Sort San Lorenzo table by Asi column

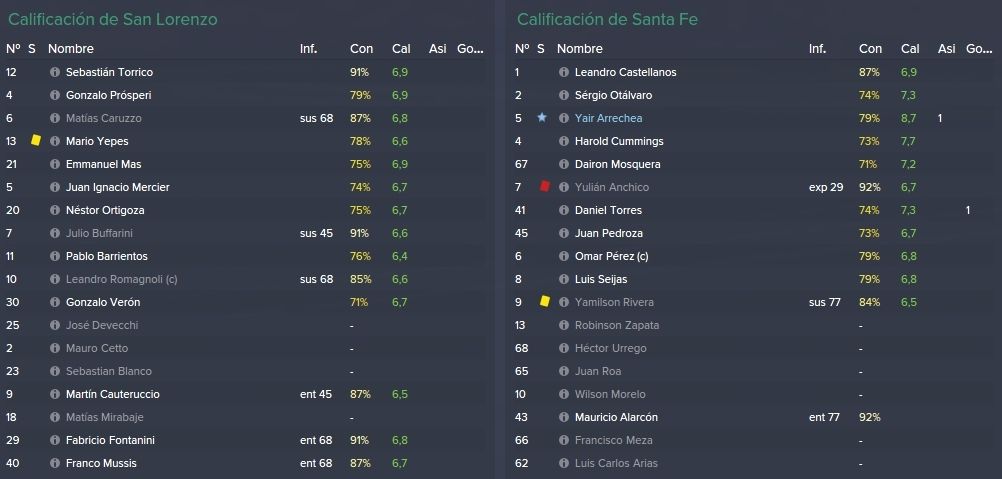(438, 49)
